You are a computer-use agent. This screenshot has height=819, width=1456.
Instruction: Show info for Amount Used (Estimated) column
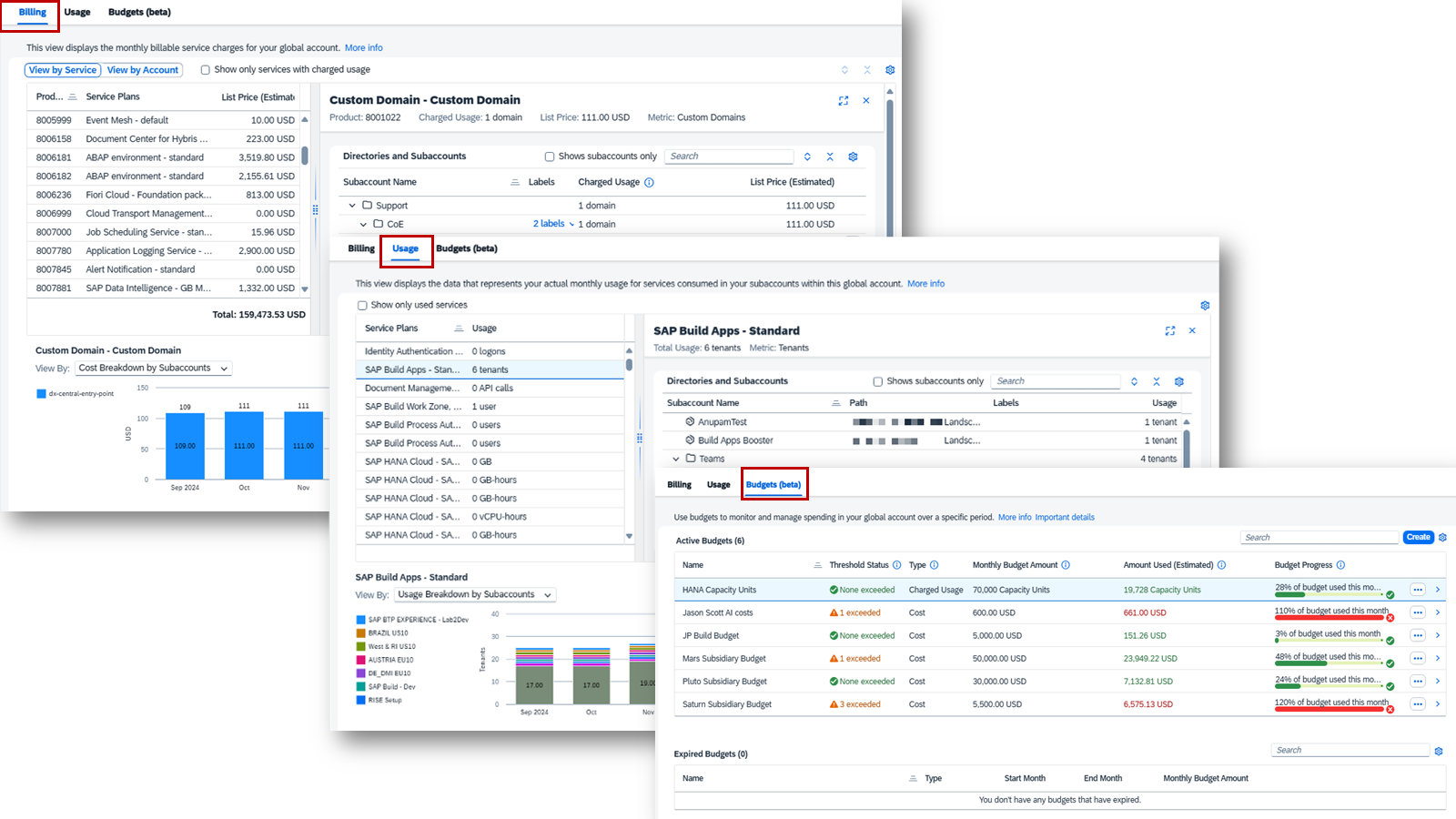click(1221, 565)
